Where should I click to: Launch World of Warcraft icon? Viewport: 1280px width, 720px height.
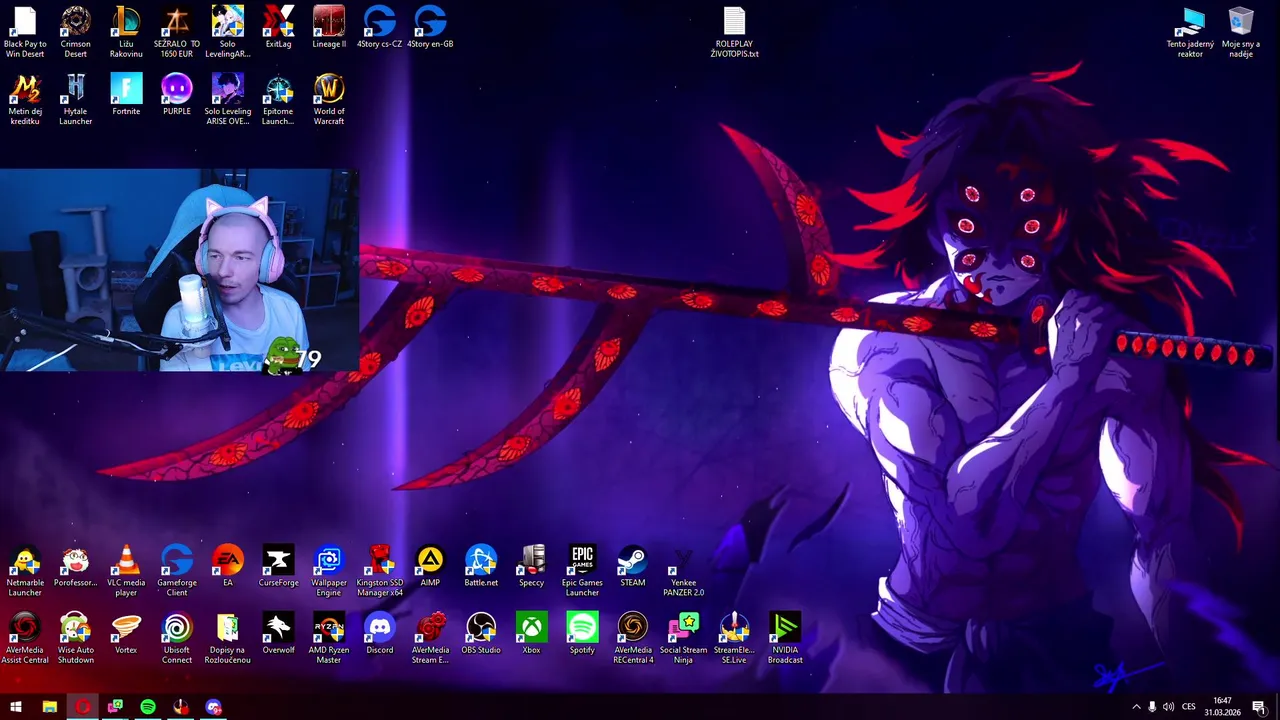click(x=329, y=100)
